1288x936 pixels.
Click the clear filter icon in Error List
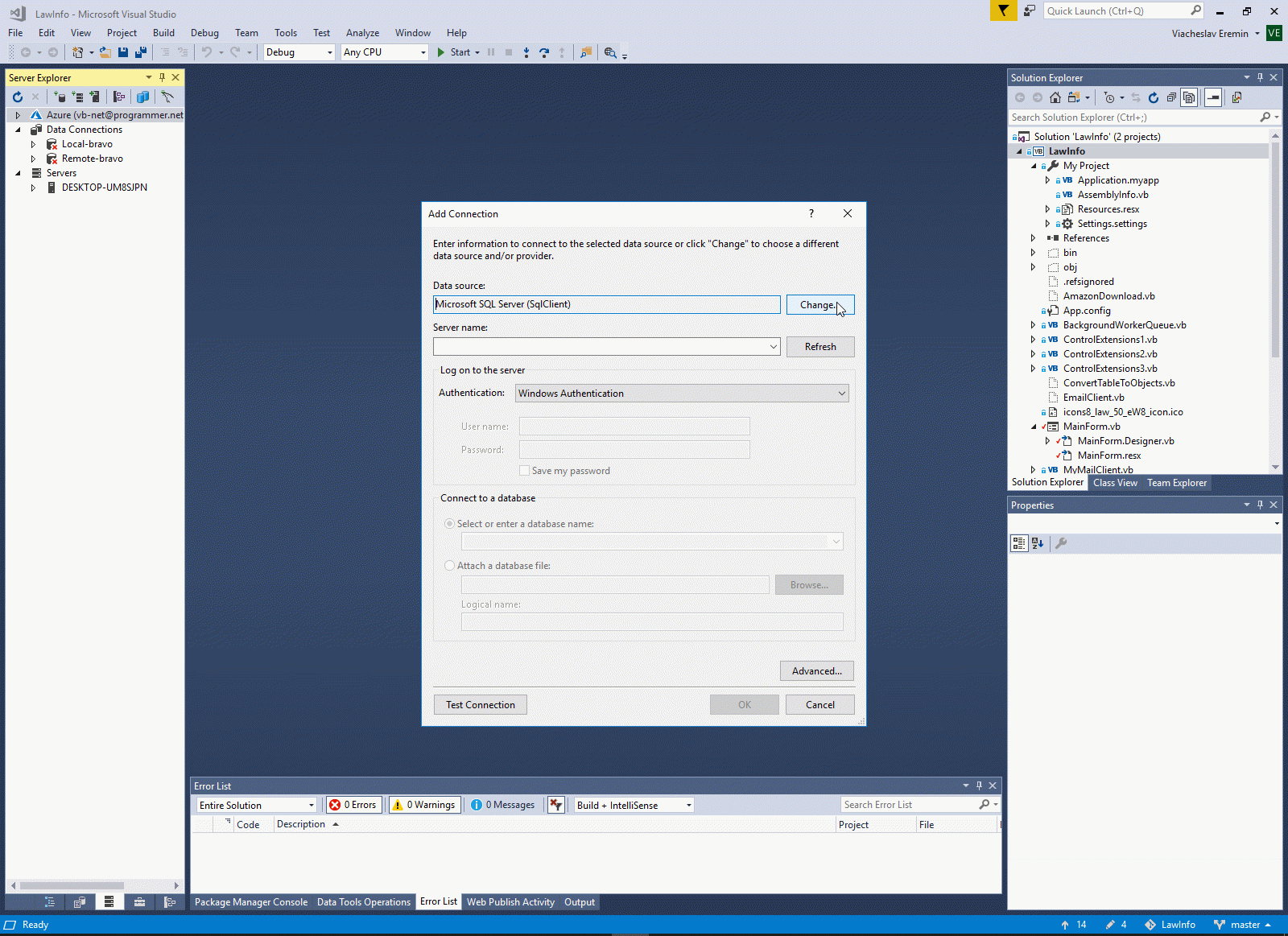tap(555, 805)
